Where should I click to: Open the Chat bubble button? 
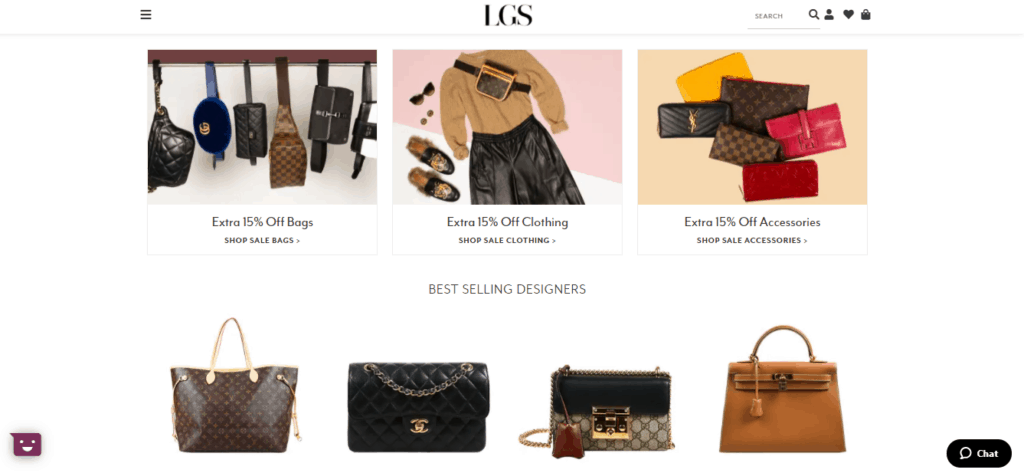click(979, 453)
